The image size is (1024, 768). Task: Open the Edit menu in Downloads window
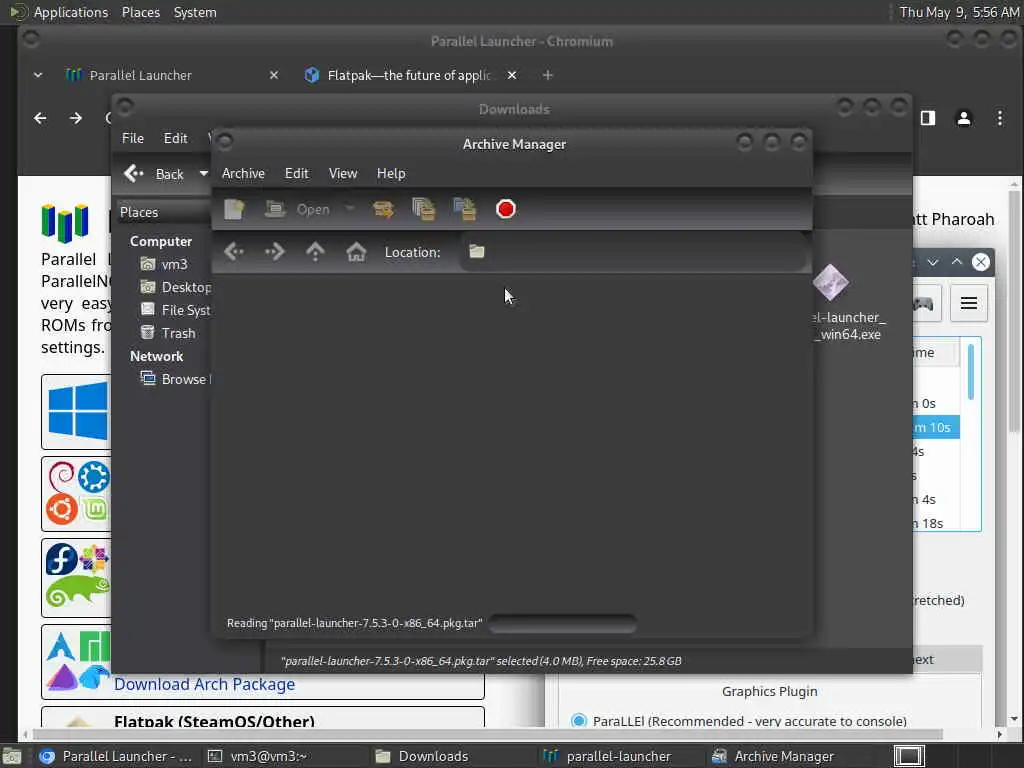(x=175, y=138)
